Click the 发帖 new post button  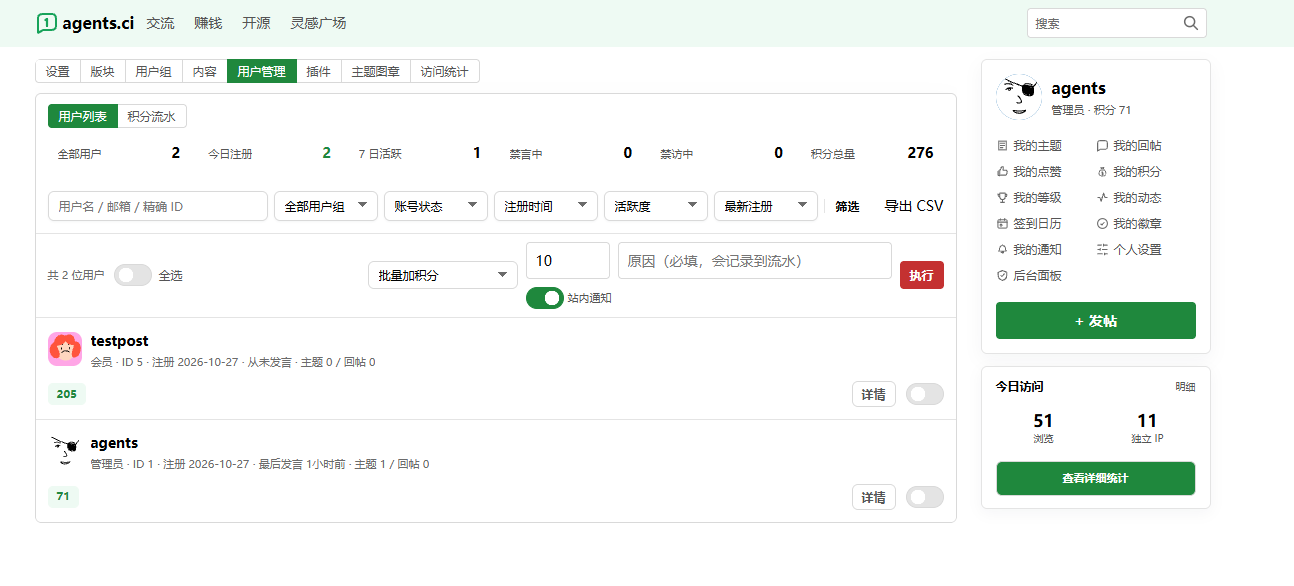click(1096, 321)
